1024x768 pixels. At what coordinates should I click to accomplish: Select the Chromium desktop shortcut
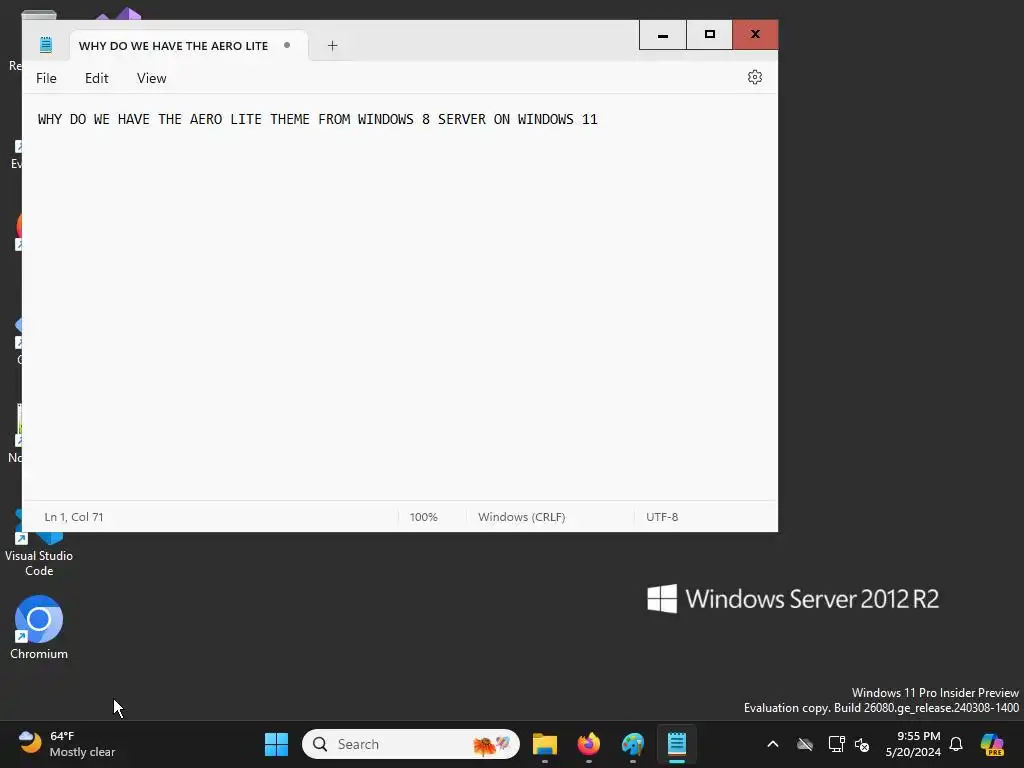point(39,628)
